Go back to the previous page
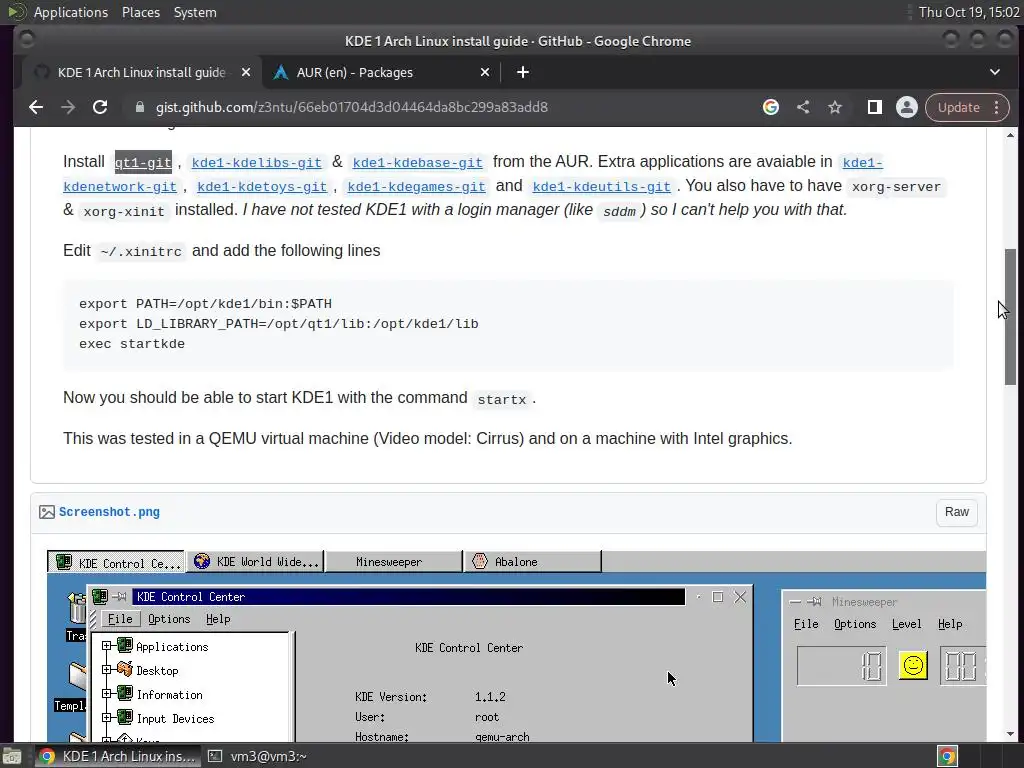This screenshot has width=1024, height=768. point(36,107)
